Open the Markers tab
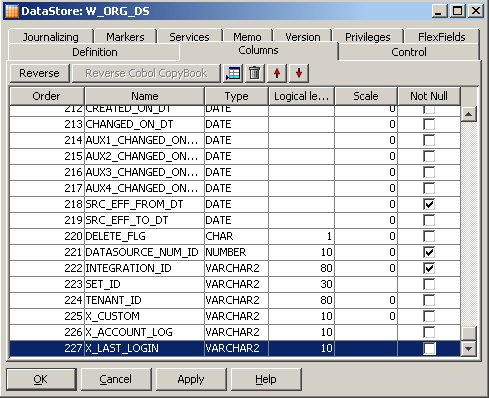 point(125,37)
